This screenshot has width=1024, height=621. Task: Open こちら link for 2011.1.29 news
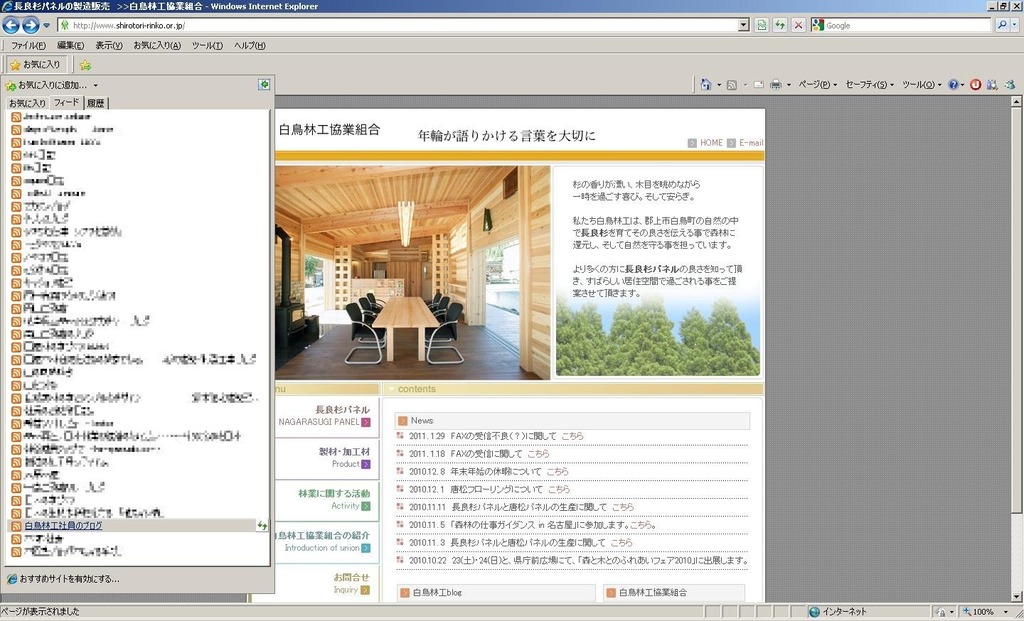point(572,436)
